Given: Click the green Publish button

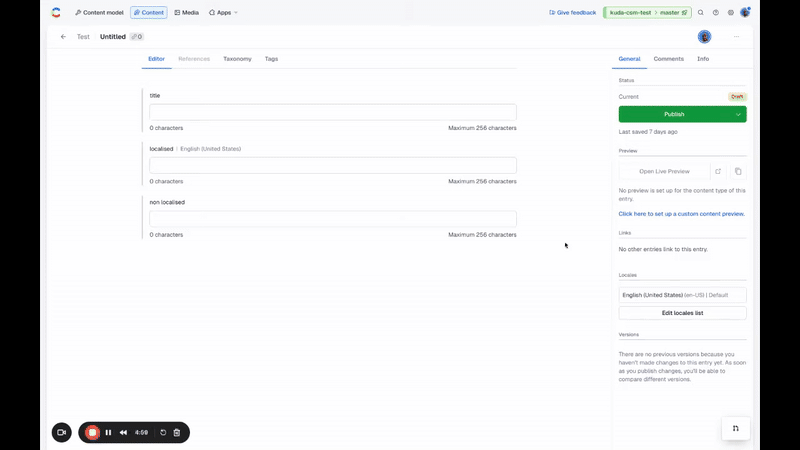Looking at the screenshot, I should pos(674,114).
